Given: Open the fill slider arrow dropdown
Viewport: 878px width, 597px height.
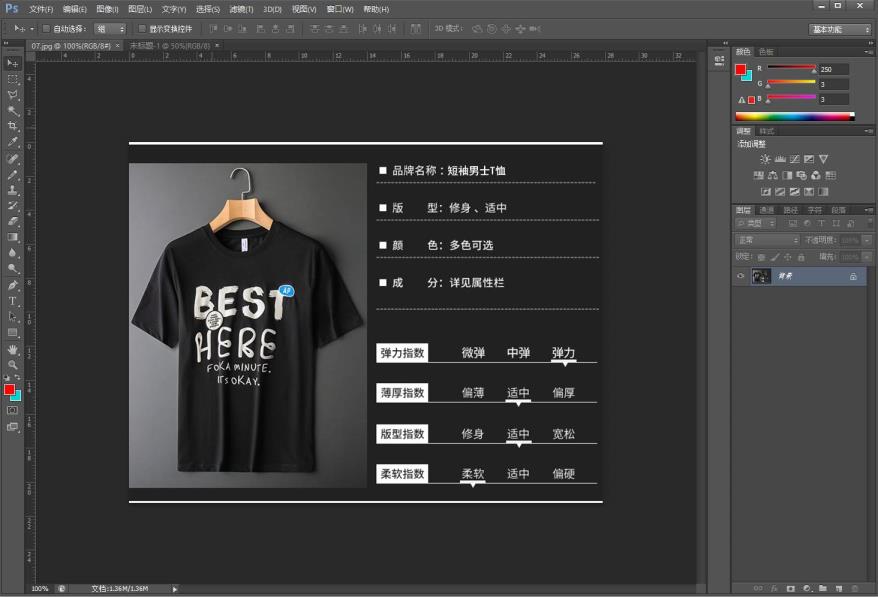Looking at the screenshot, I should [x=867, y=257].
